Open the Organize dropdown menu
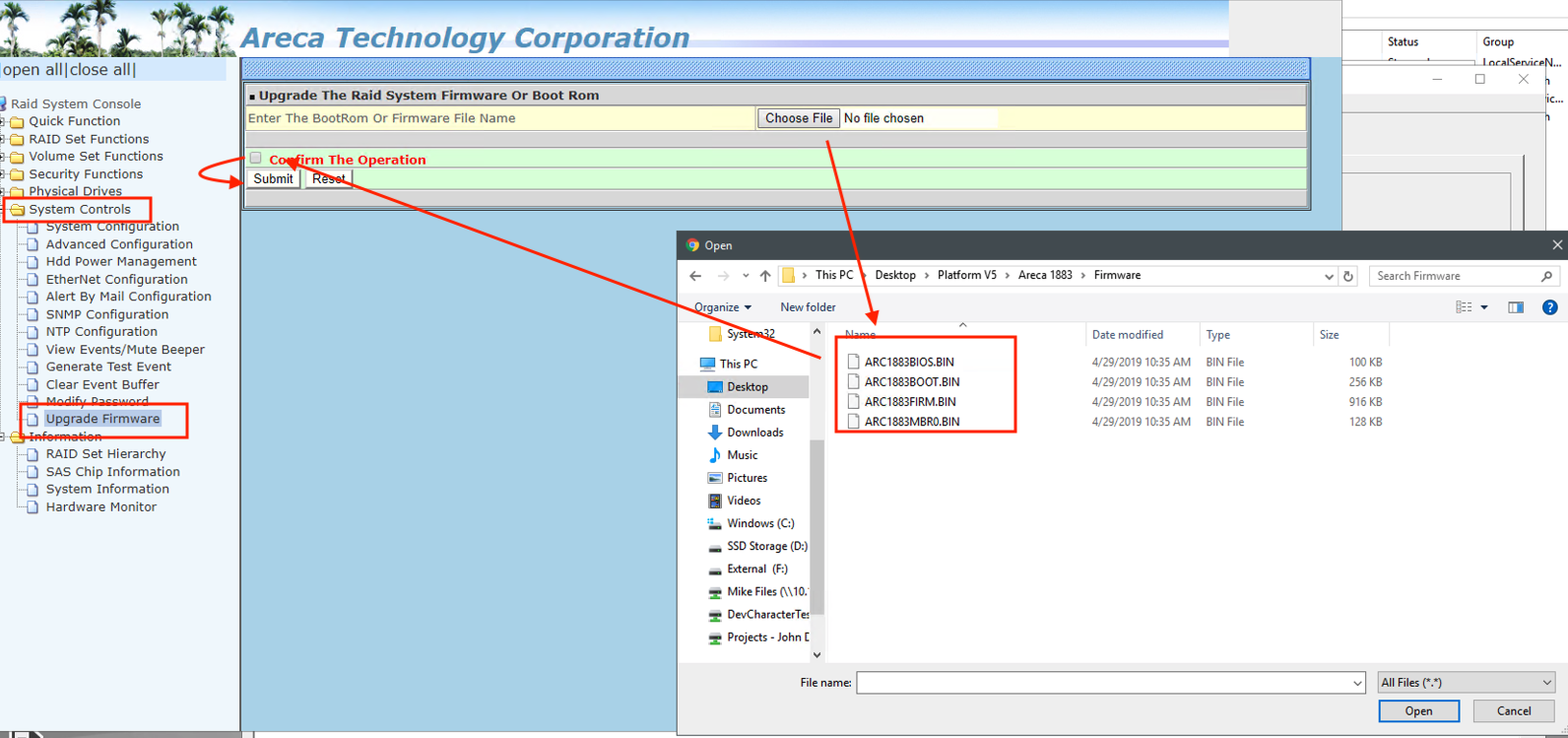 (x=723, y=307)
